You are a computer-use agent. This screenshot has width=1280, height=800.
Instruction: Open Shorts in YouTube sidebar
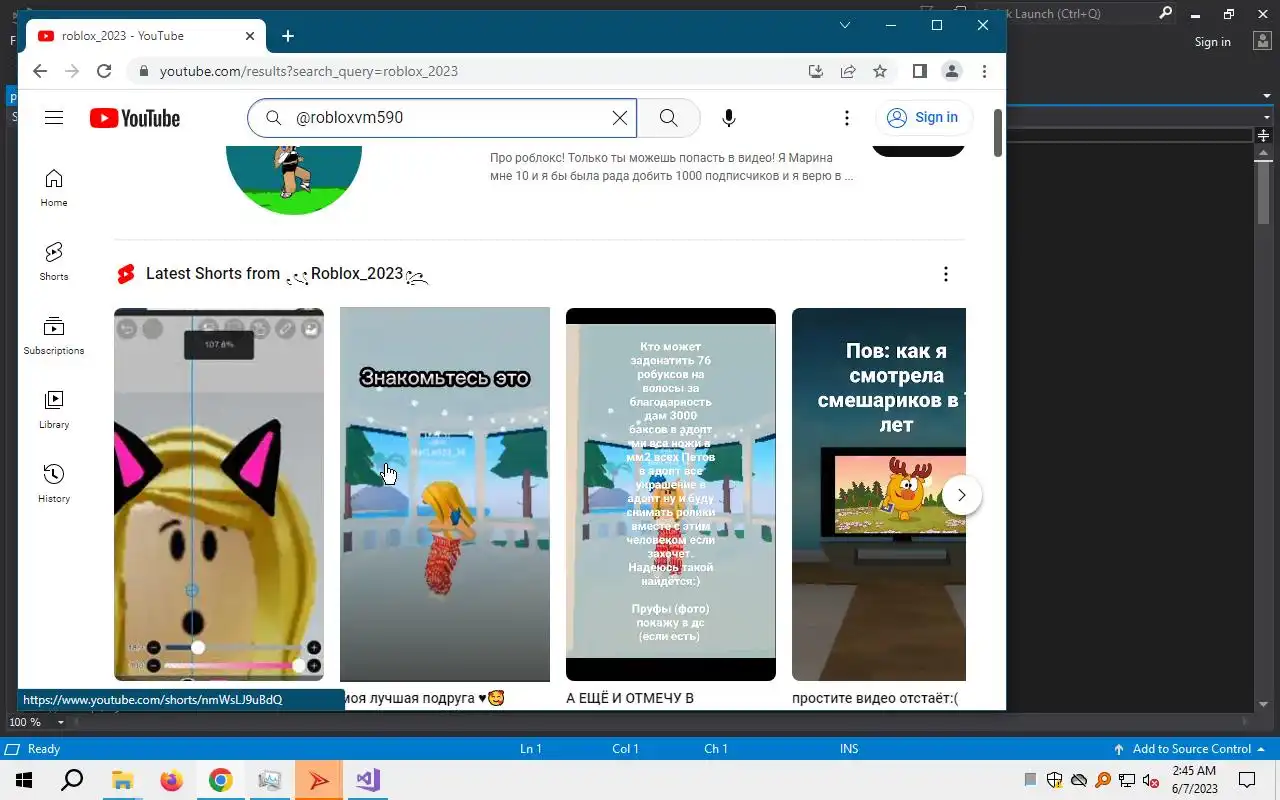[x=54, y=262]
